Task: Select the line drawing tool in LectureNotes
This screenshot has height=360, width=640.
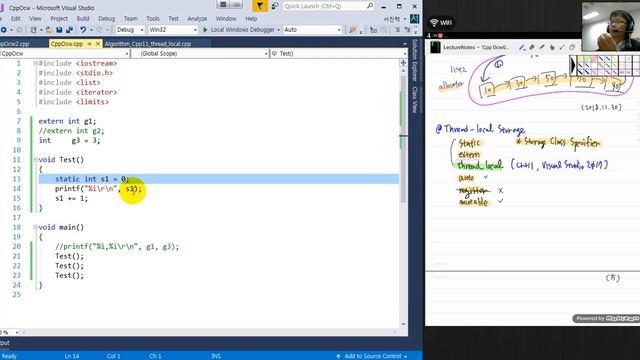Action: pos(562,47)
